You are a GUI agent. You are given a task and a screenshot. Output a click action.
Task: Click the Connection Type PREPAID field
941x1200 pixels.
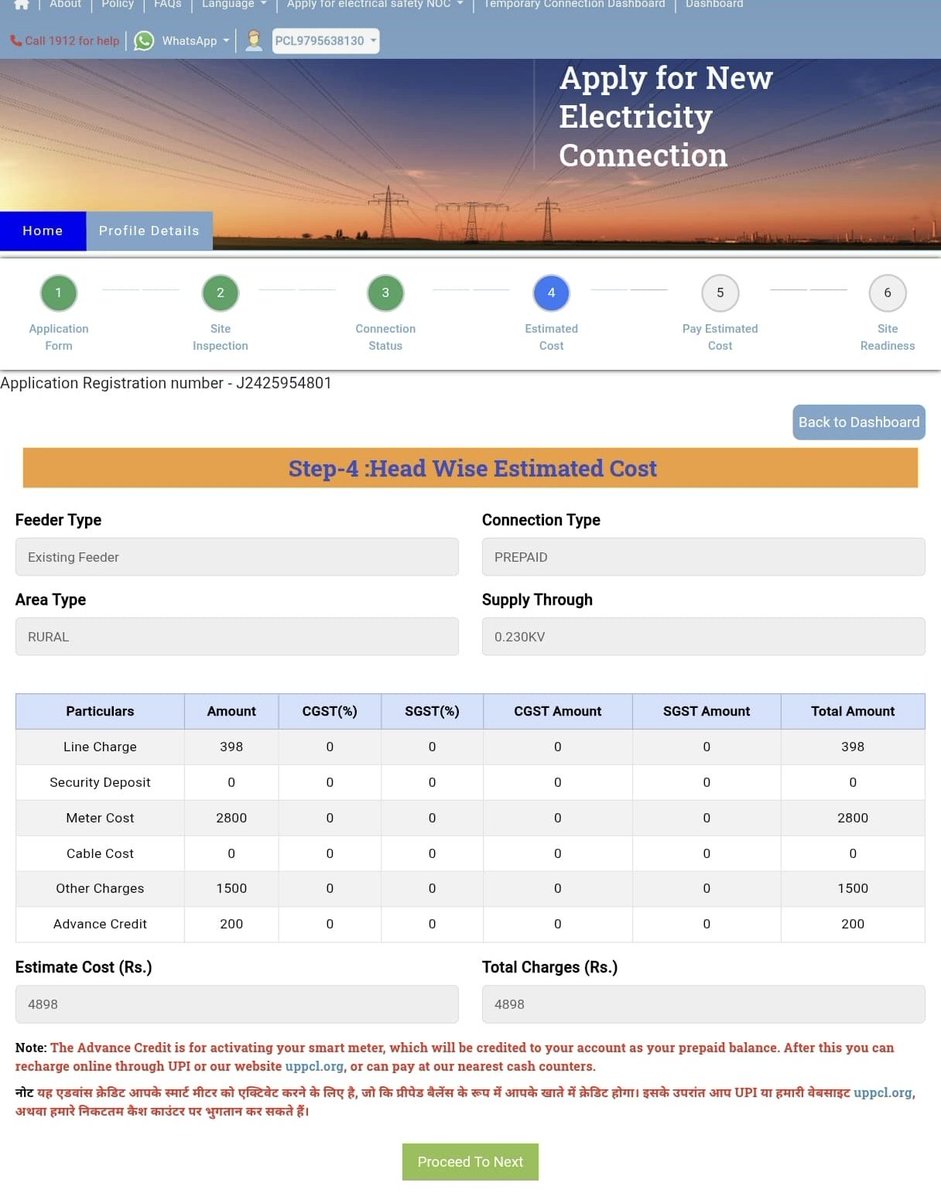[x=704, y=557]
